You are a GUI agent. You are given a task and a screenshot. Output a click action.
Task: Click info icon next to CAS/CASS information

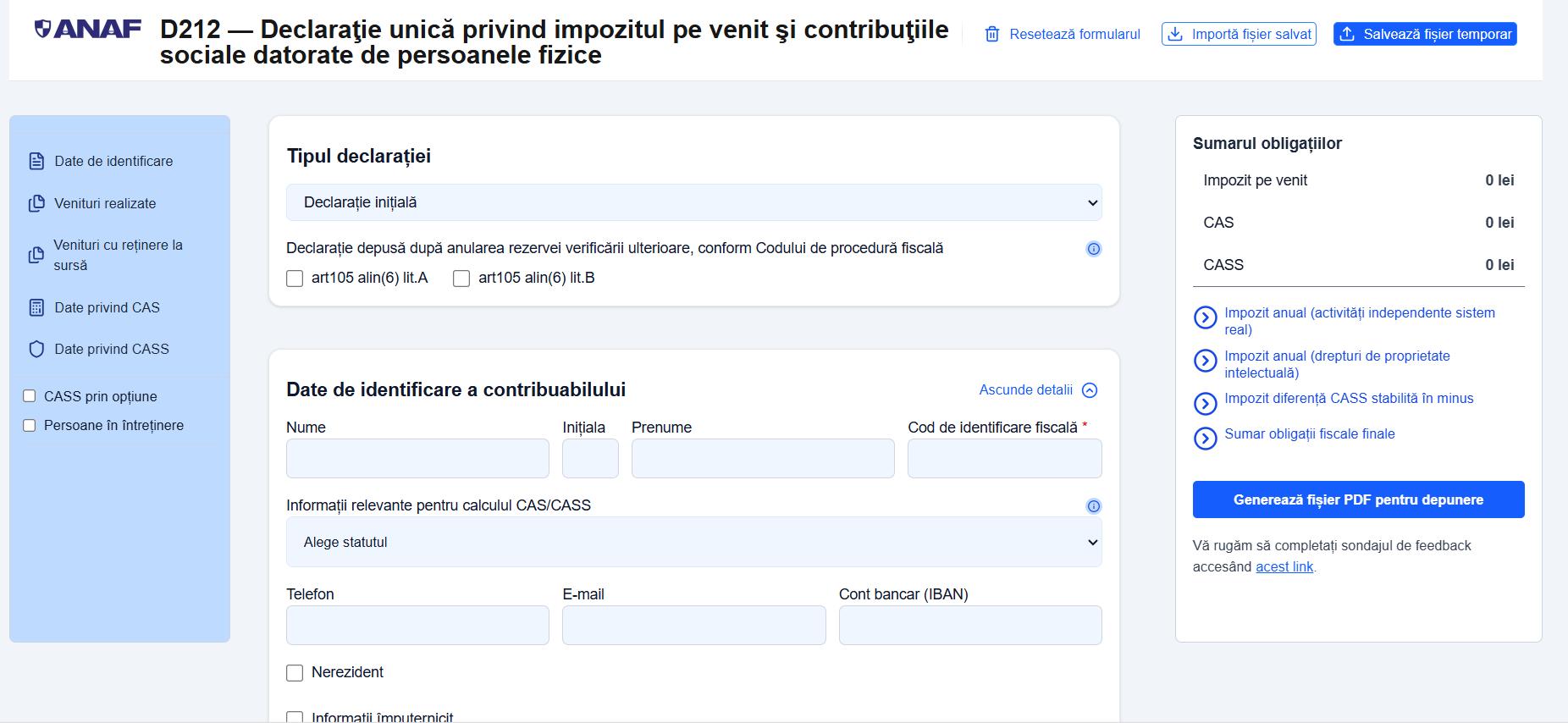pyautogui.click(x=1094, y=506)
